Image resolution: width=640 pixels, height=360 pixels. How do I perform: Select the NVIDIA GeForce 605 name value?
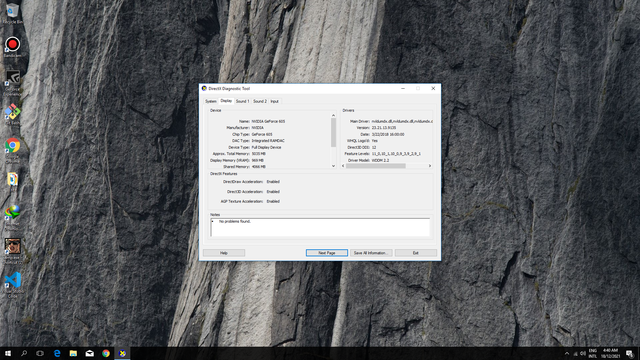(269, 121)
